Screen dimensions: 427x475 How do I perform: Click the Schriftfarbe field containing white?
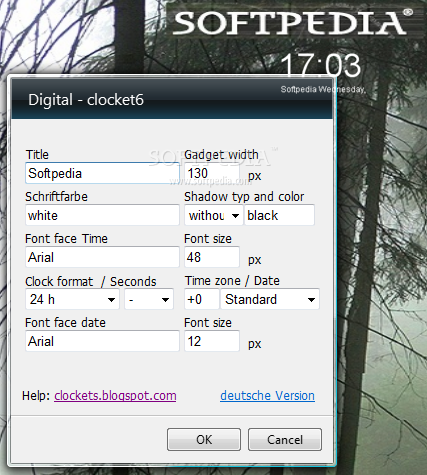[x=102, y=215]
